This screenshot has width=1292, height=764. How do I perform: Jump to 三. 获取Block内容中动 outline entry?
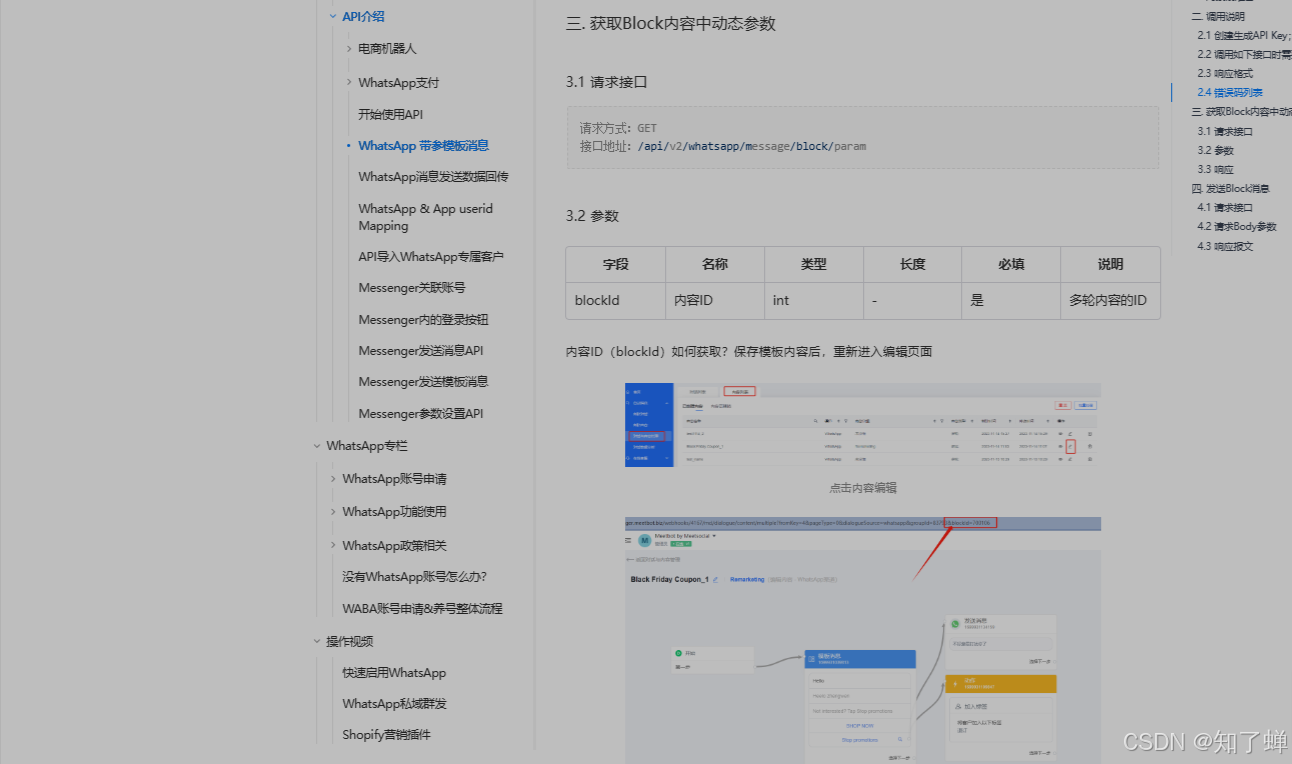(x=1241, y=112)
